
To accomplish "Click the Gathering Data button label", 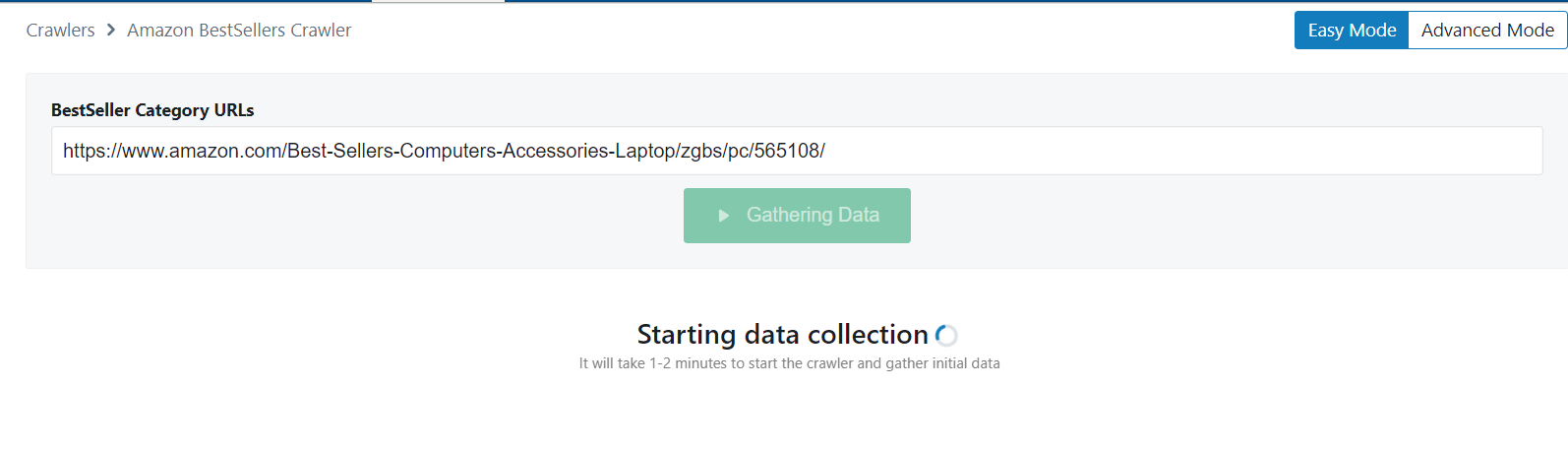I will pyautogui.click(x=813, y=215).
